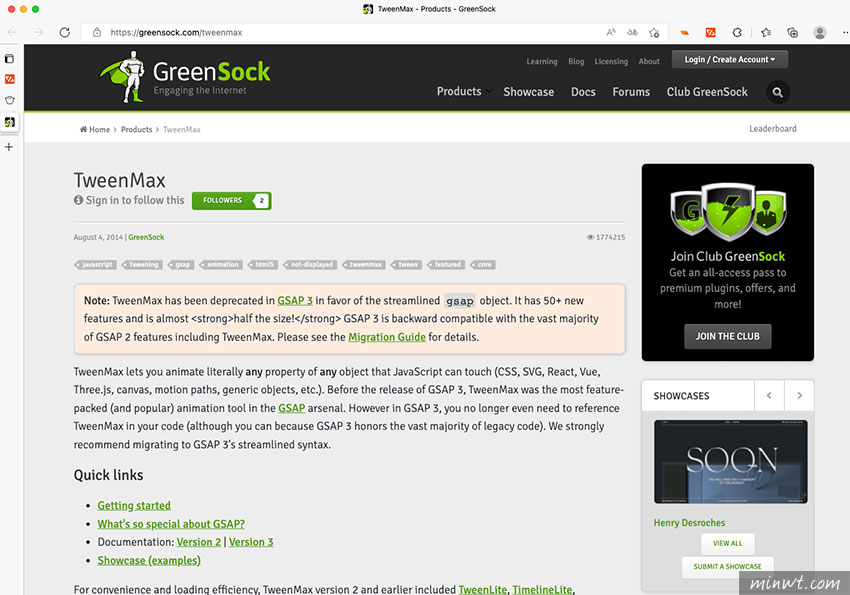850x595 pixels.
Task: Click the TweenLite link
Action: coord(482,589)
